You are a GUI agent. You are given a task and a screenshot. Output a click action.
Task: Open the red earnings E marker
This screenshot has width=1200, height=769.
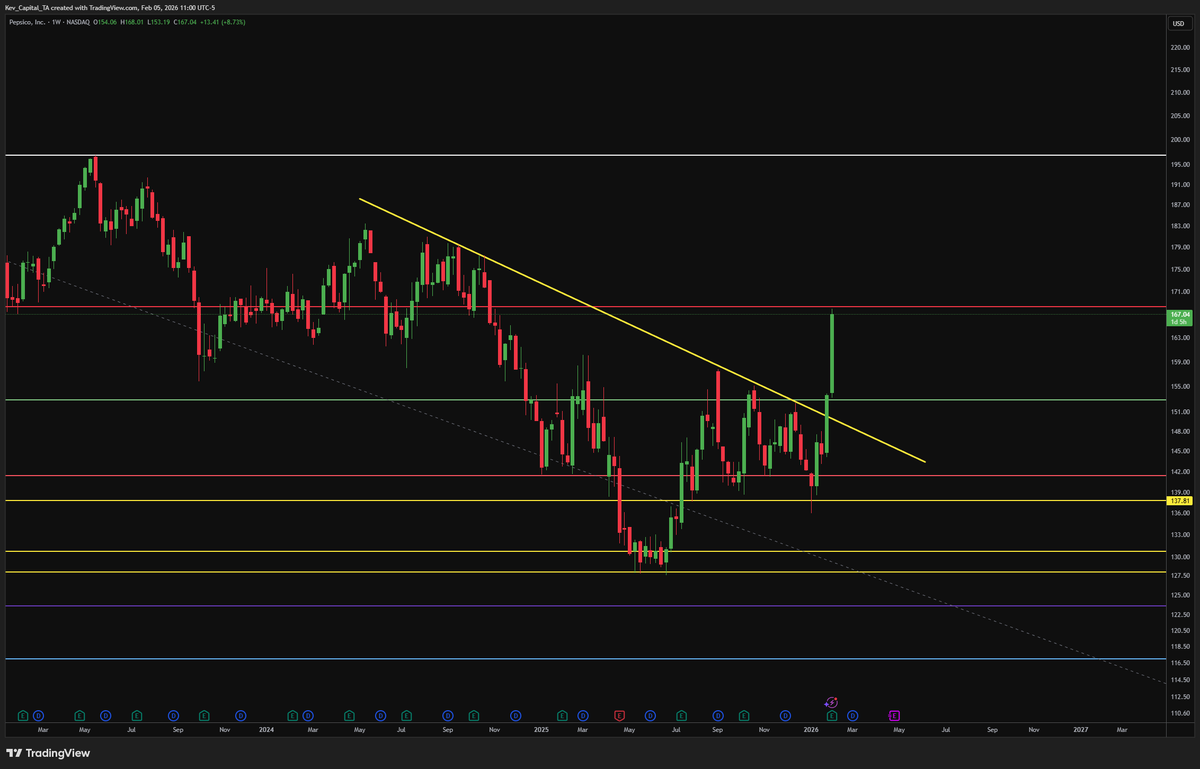pyautogui.click(x=619, y=715)
